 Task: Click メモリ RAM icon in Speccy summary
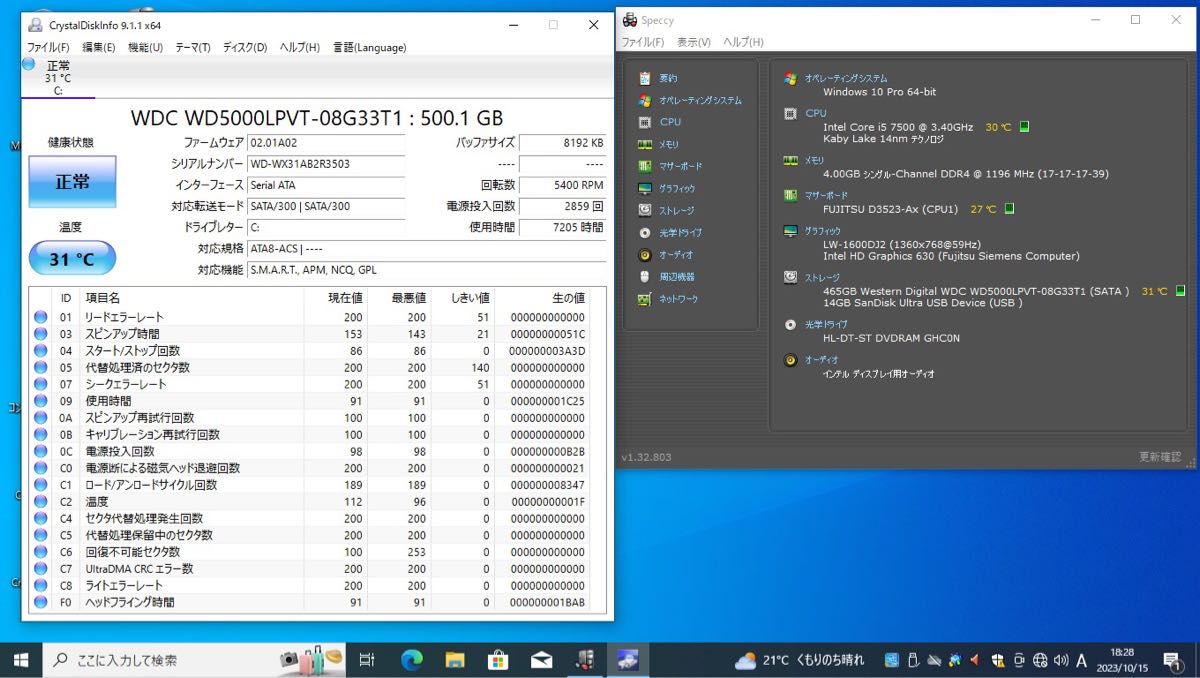pos(790,160)
